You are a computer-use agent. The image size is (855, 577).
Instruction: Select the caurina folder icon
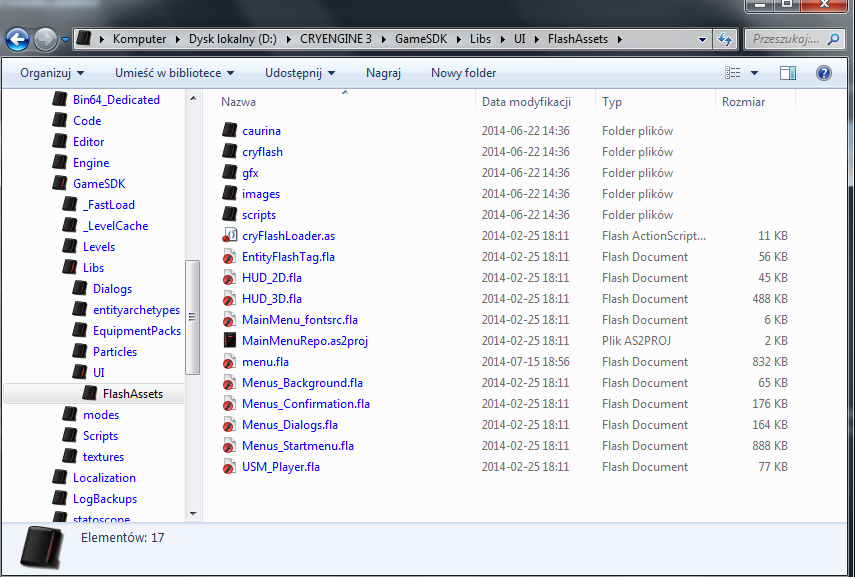point(230,130)
